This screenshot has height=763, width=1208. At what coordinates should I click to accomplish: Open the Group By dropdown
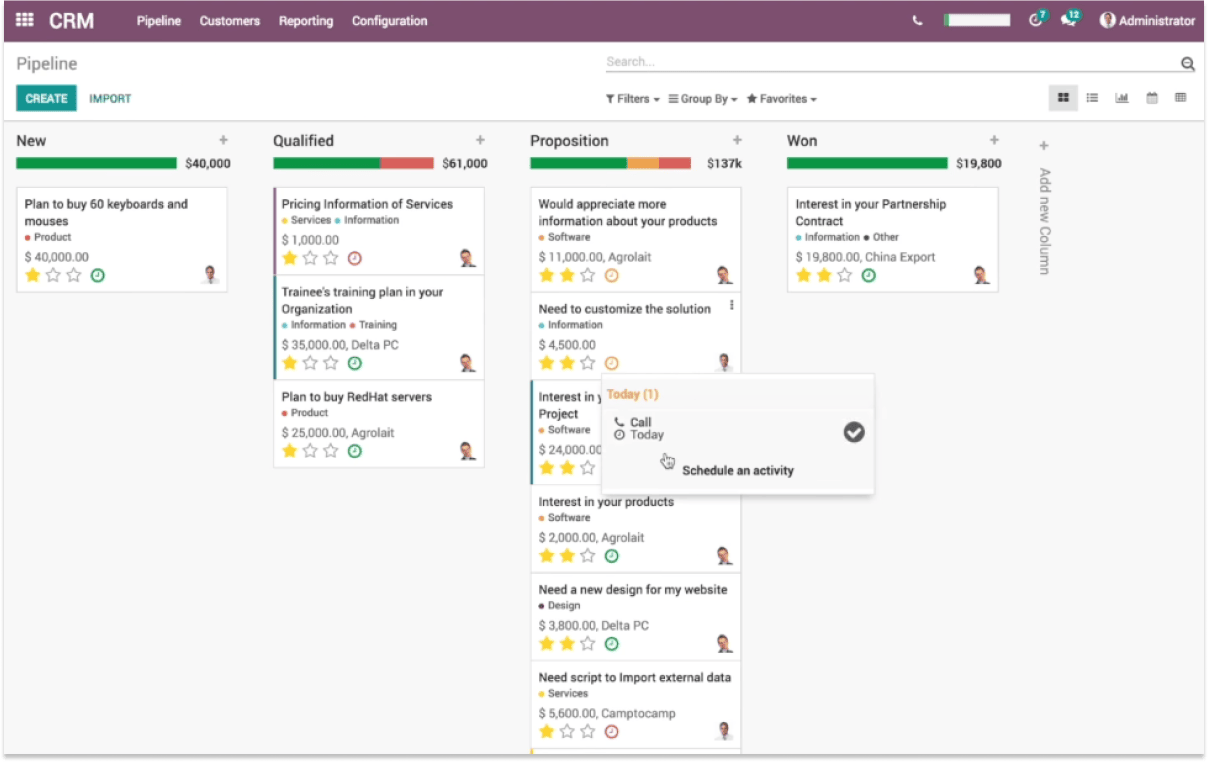702,98
